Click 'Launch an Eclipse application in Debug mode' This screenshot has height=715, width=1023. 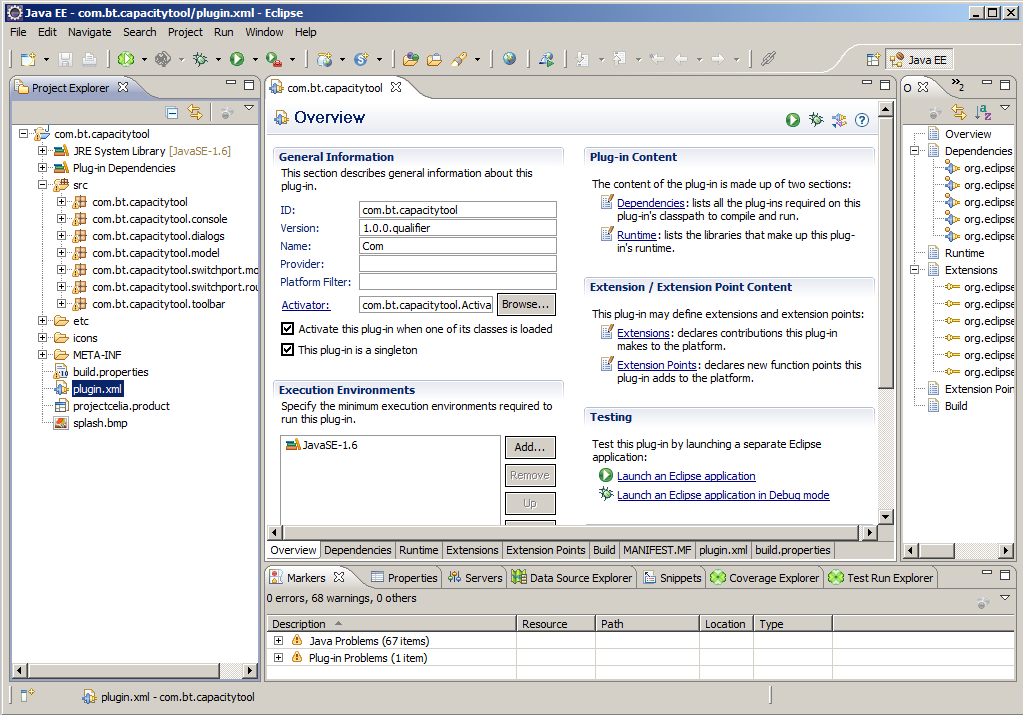point(723,495)
